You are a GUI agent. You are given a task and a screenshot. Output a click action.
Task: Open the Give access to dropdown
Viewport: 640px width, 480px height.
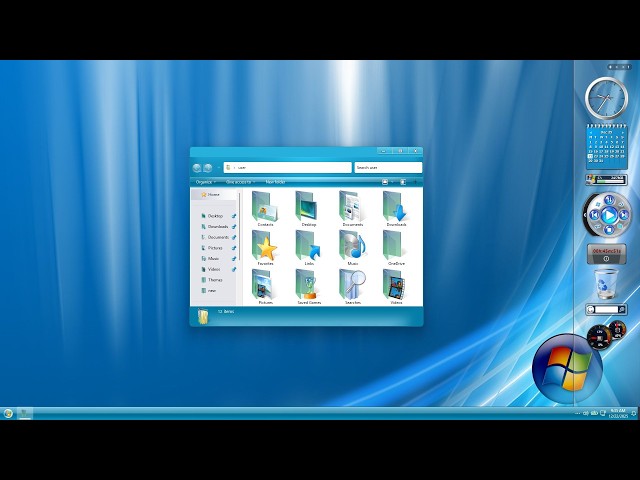tap(240, 182)
